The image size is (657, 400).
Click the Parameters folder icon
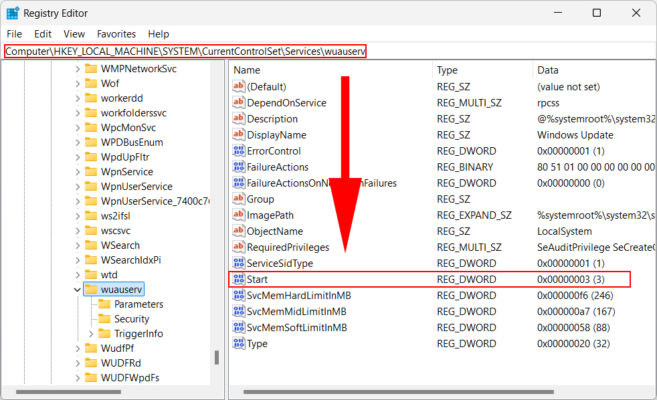104,304
